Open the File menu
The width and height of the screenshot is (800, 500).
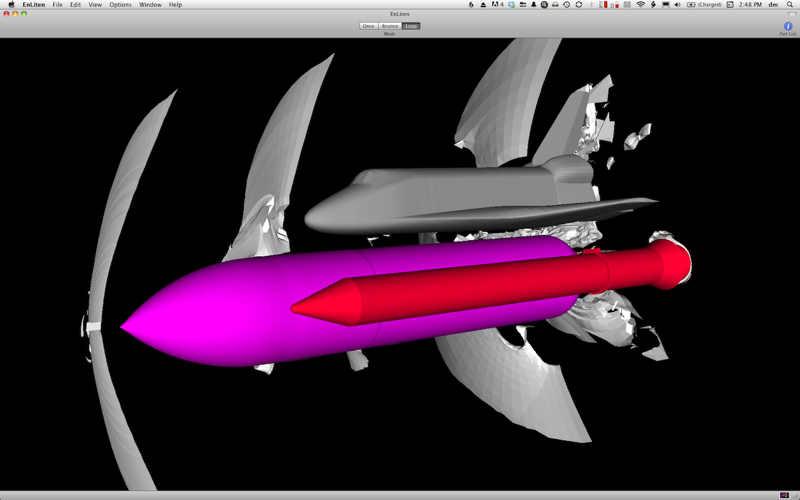point(58,5)
